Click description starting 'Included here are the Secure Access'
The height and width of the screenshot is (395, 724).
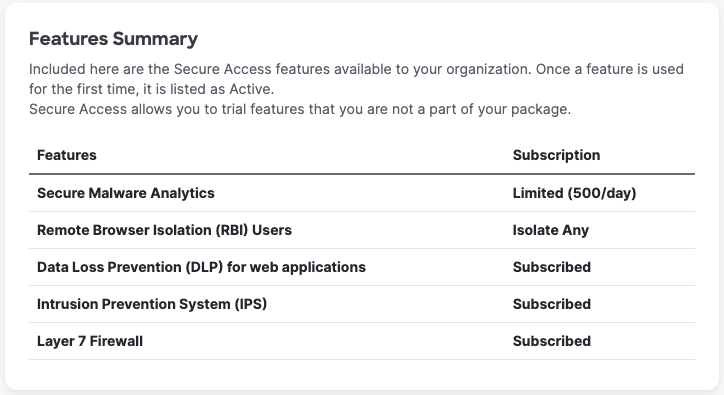(356, 79)
